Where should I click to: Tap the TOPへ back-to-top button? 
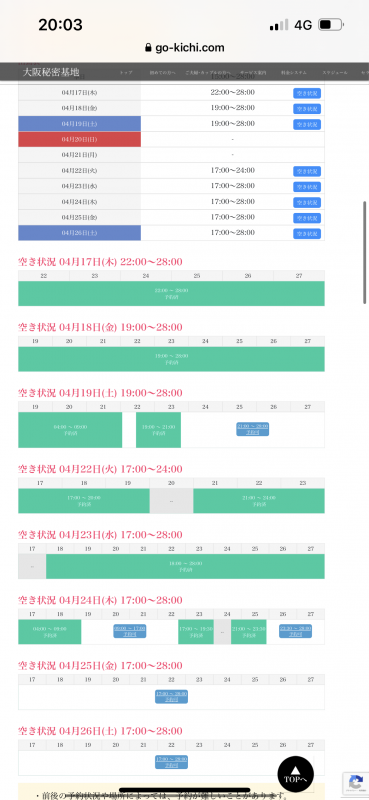click(x=296, y=774)
